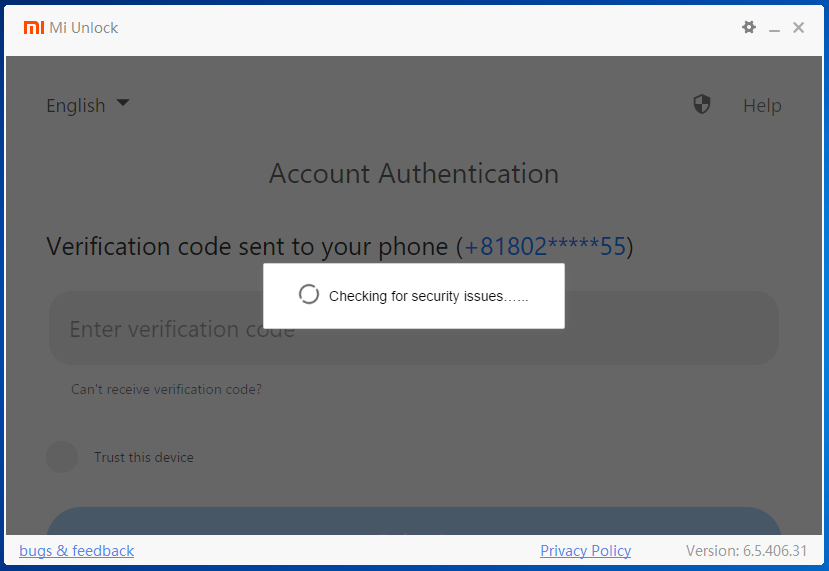Click the masked phone number +81802*****55
The image size is (829, 571).
545,246
